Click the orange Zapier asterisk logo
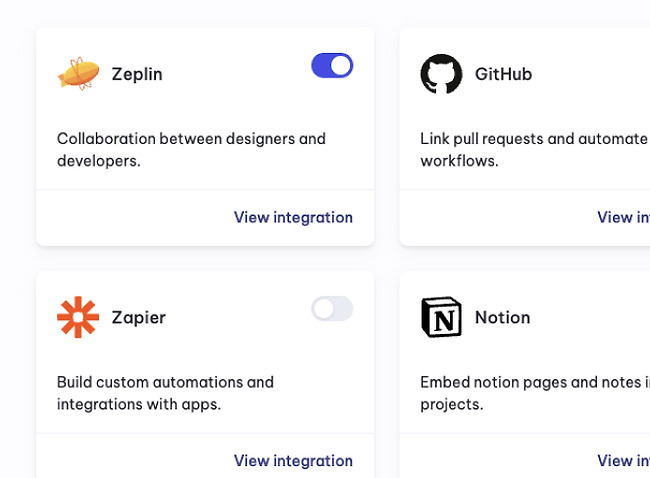The width and height of the screenshot is (650, 478). [x=78, y=317]
